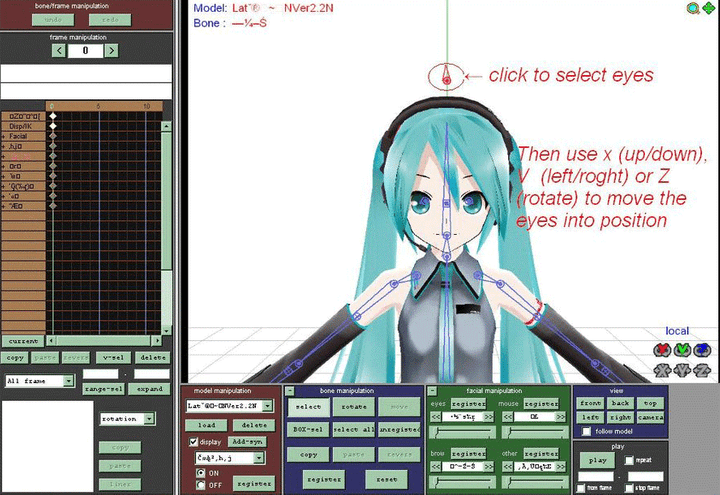Click the mouse morph next >> arrow
This screenshot has height=495, width=720.
click(561, 417)
